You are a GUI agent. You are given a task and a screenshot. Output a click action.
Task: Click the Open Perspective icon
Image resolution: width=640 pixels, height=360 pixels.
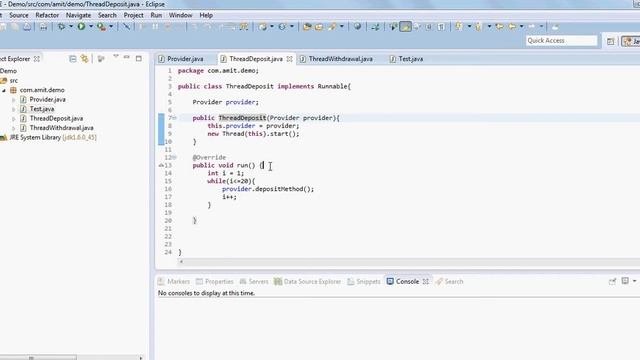point(611,41)
